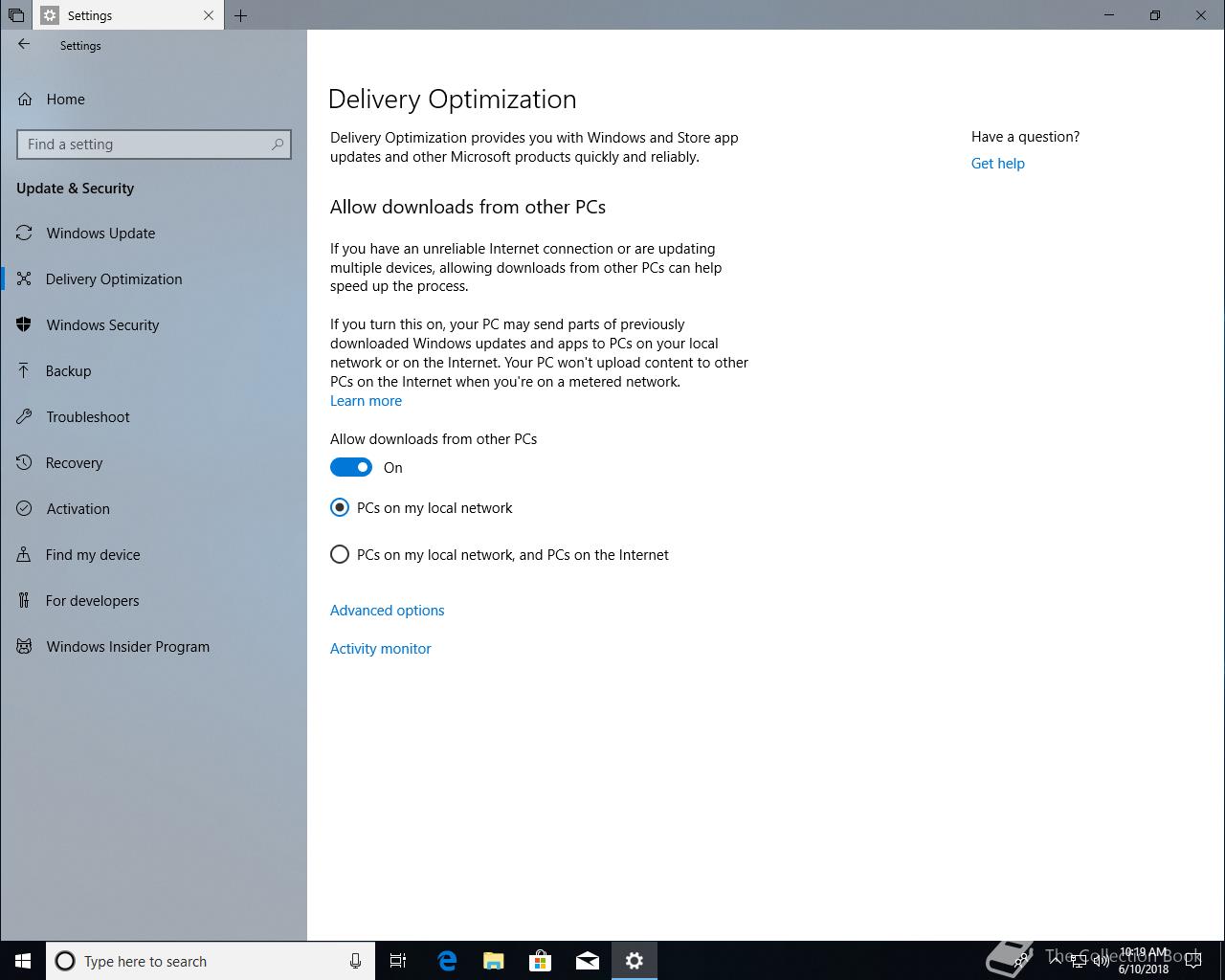Screen dimensions: 1225x980
Task: Close the Settings tab
Action: [209, 15]
